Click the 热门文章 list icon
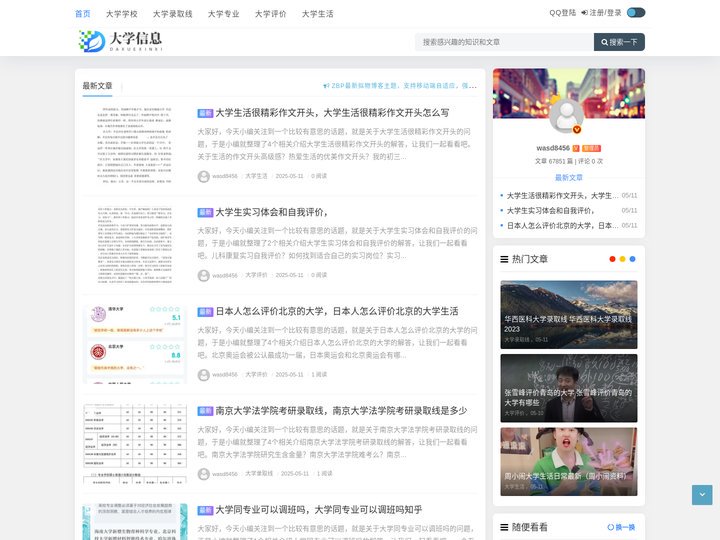The image size is (720, 540). (504, 259)
